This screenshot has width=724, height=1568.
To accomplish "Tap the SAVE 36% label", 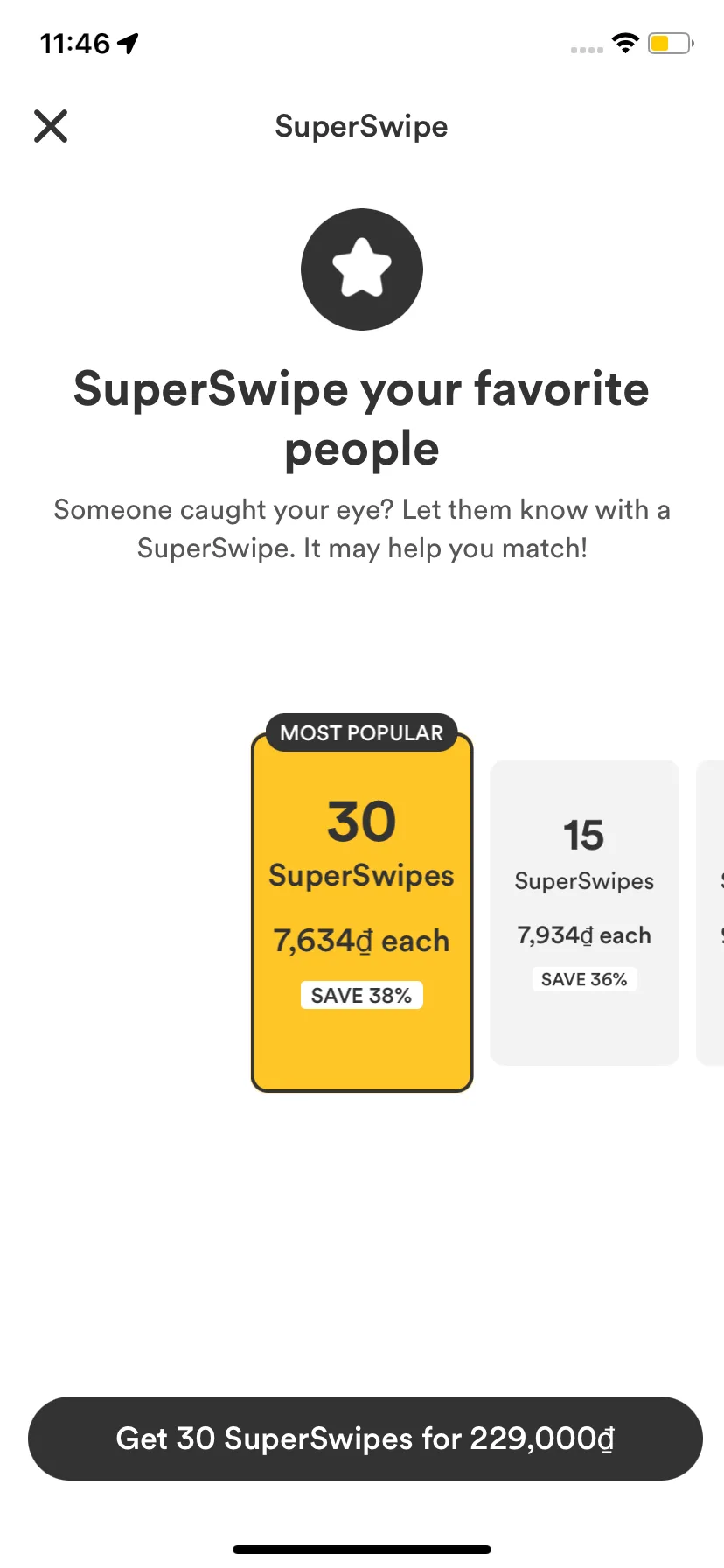I will click(x=584, y=979).
